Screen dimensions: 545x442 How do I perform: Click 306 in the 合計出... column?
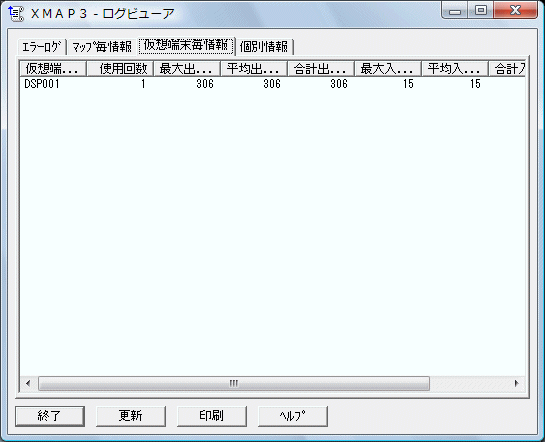(x=339, y=84)
